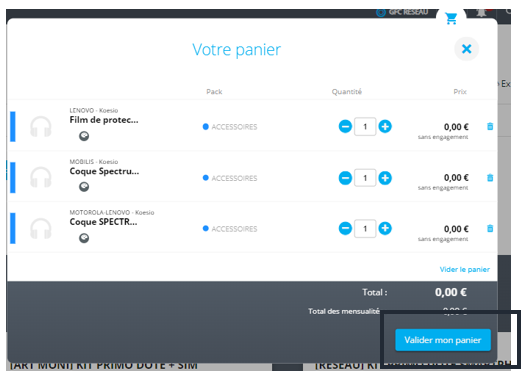The width and height of the screenshot is (527, 381).
Task: Delete Coque SPECTR... item with trash icon
Action: (490, 228)
